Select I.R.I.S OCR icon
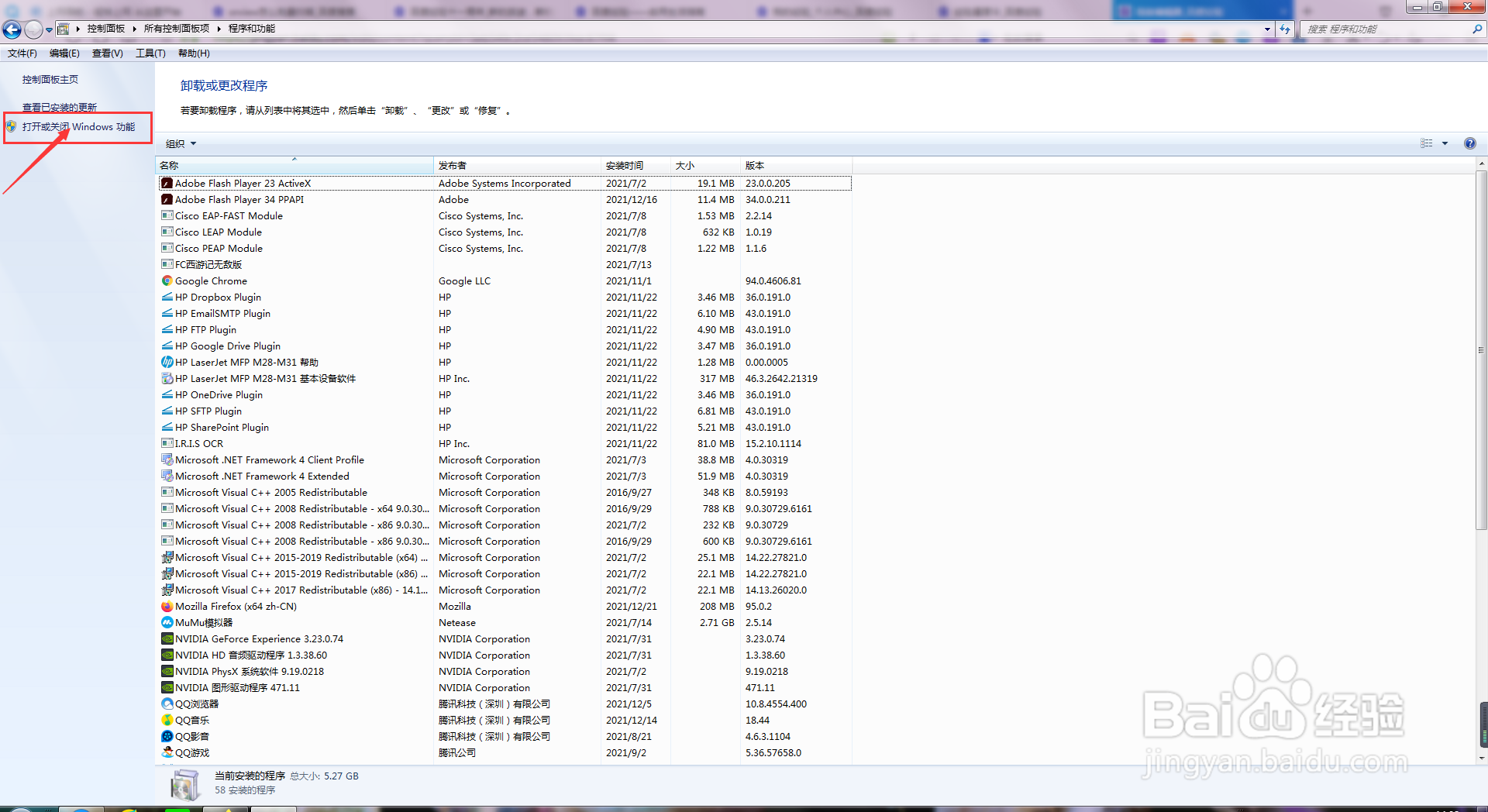 [x=167, y=444]
